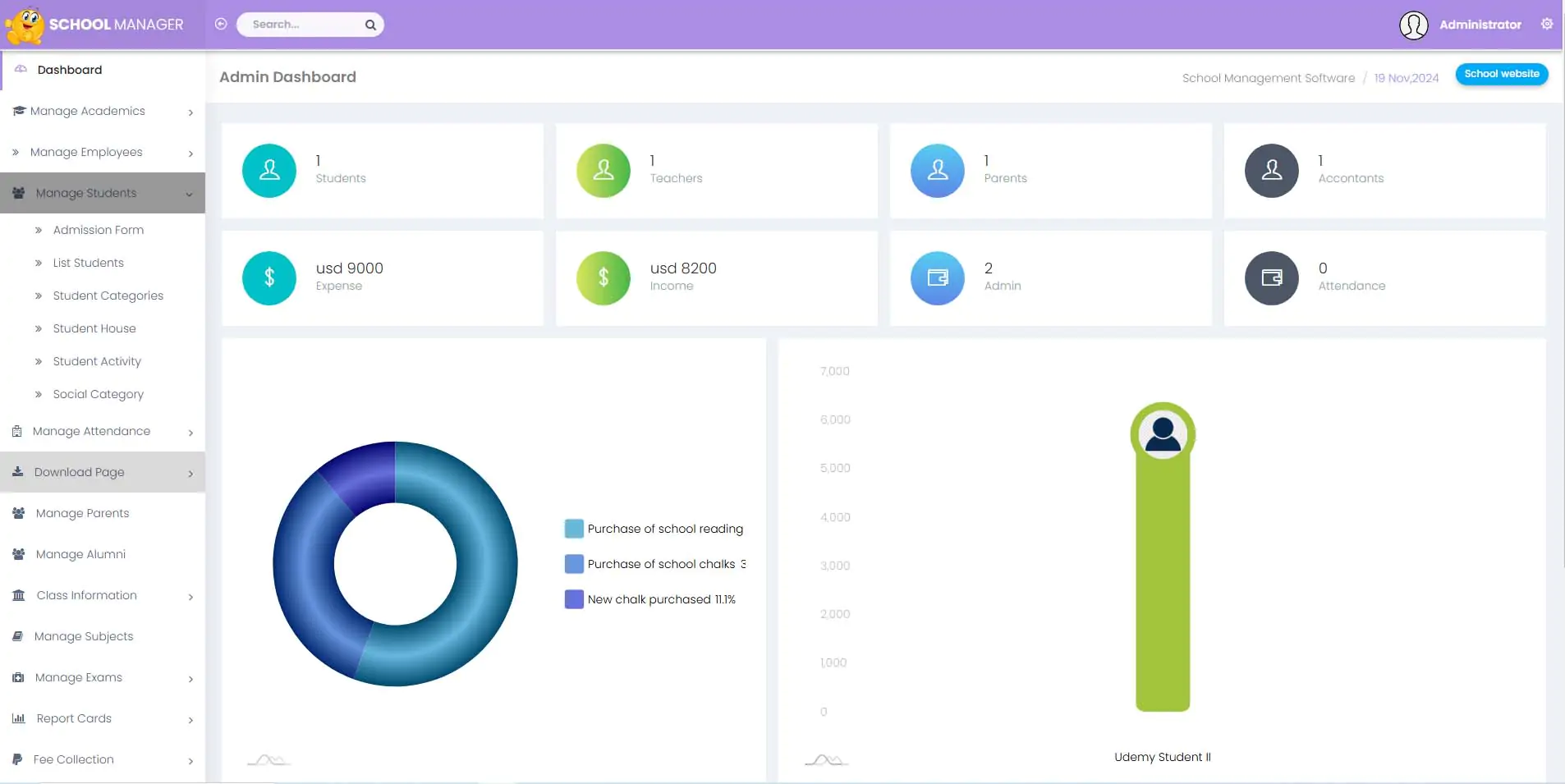Open the School Management Software breadcrumb link
The width and height of the screenshot is (1565, 784).
coord(1268,78)
